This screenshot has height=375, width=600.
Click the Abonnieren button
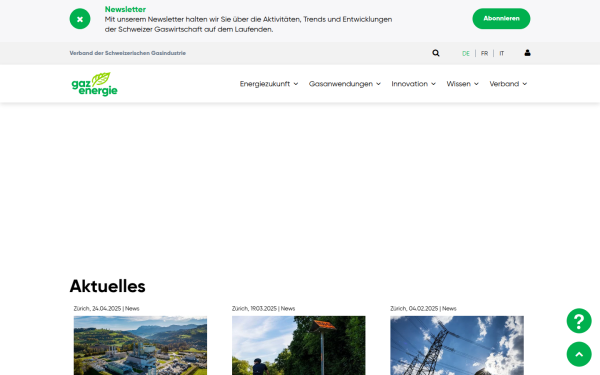(x=501, y=19)
